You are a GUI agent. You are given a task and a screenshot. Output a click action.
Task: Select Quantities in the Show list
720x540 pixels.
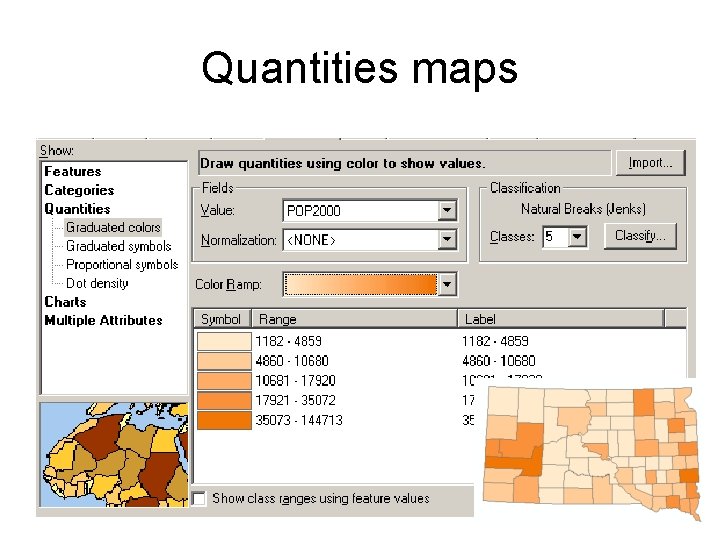coord(77,209)
